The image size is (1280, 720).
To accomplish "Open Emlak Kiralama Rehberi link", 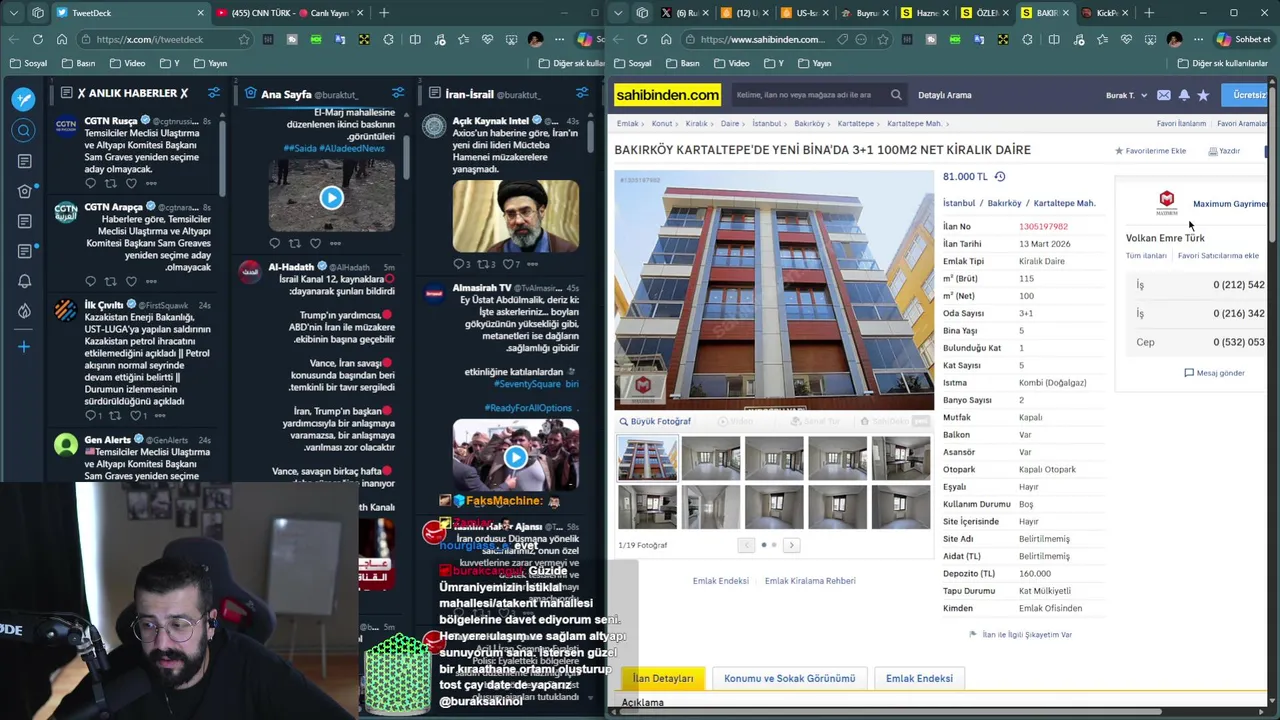I will pos(810,581).
